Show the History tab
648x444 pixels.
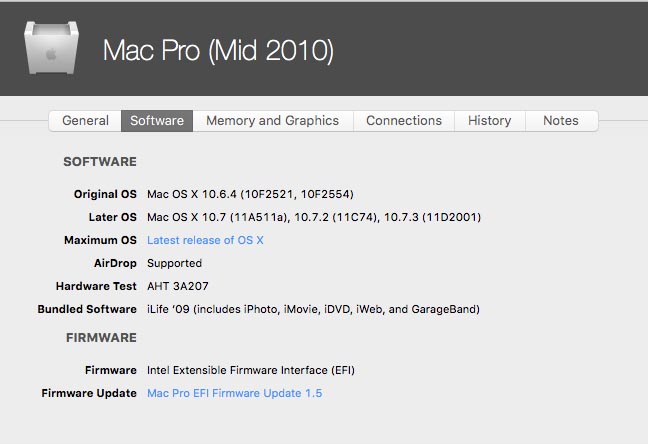pyautogui.click(x=489, y=121)
